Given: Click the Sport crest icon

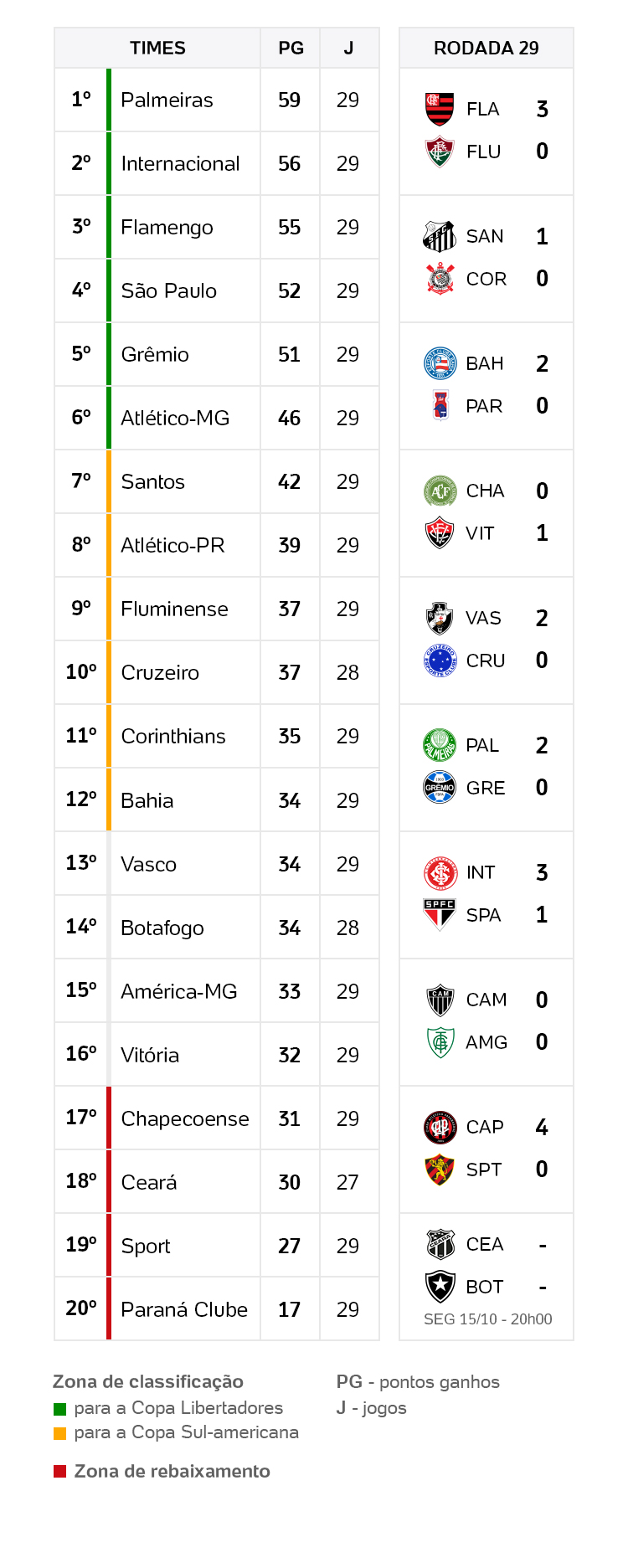Looking at the screenshot, I should (440, 1170).
